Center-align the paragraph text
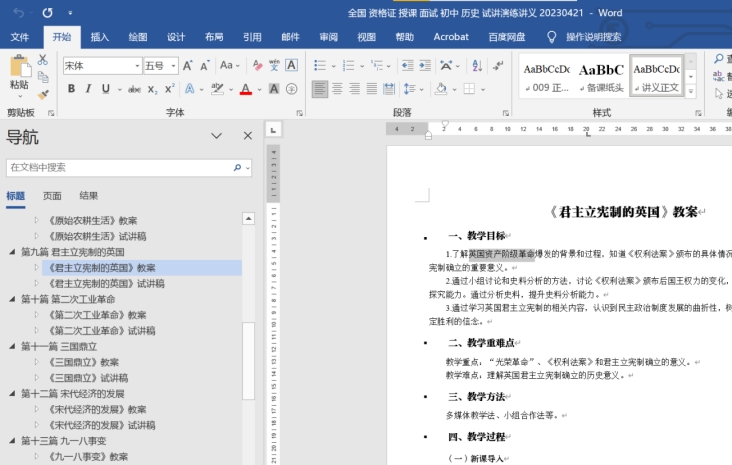The image size is (732, 465). [x=338, y=89]
